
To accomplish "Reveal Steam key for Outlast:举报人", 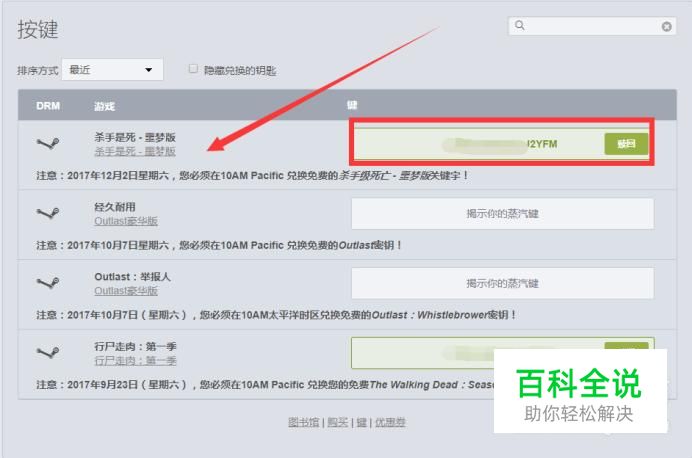I will [503, 283].
